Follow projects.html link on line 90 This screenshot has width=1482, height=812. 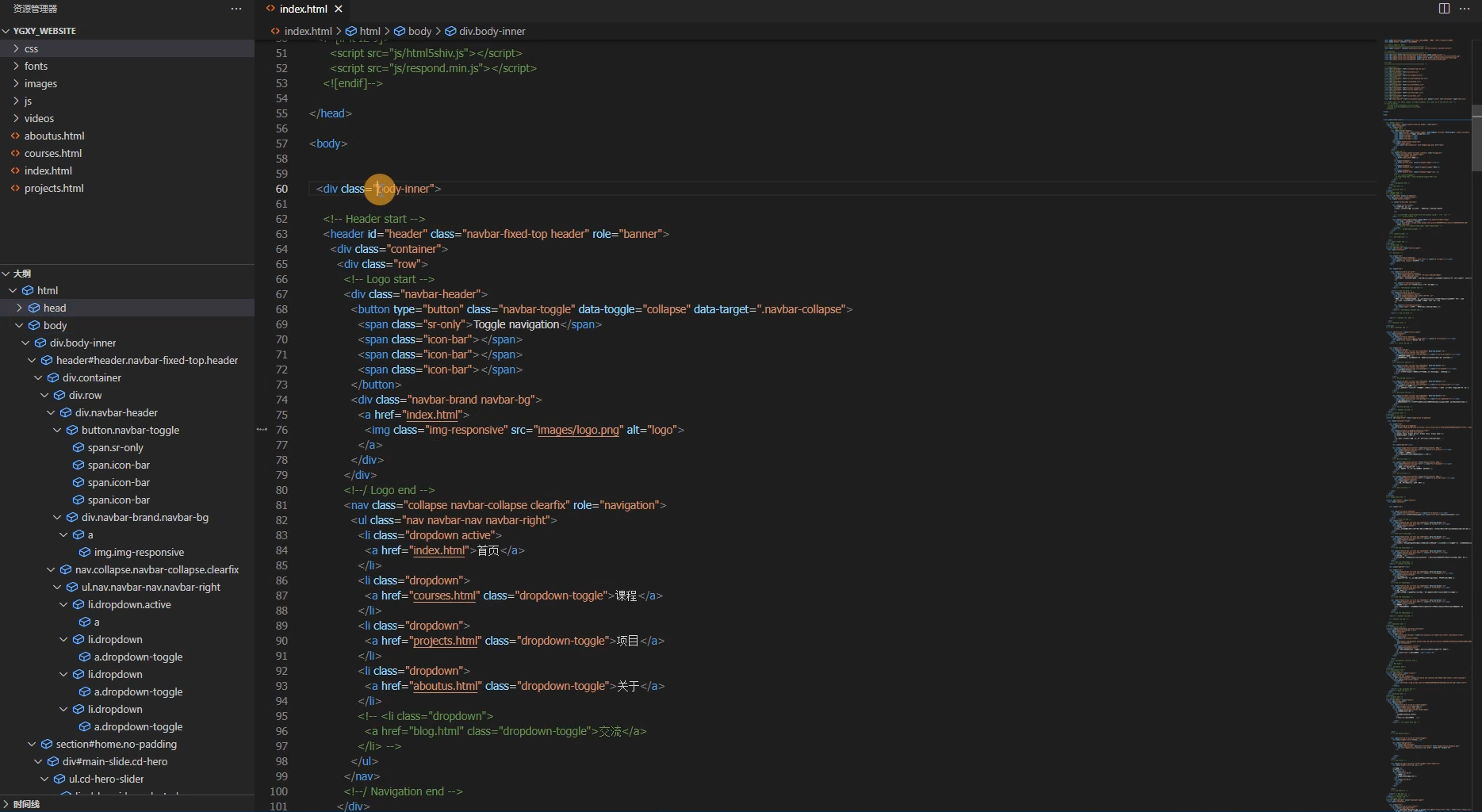pos(446,641)
